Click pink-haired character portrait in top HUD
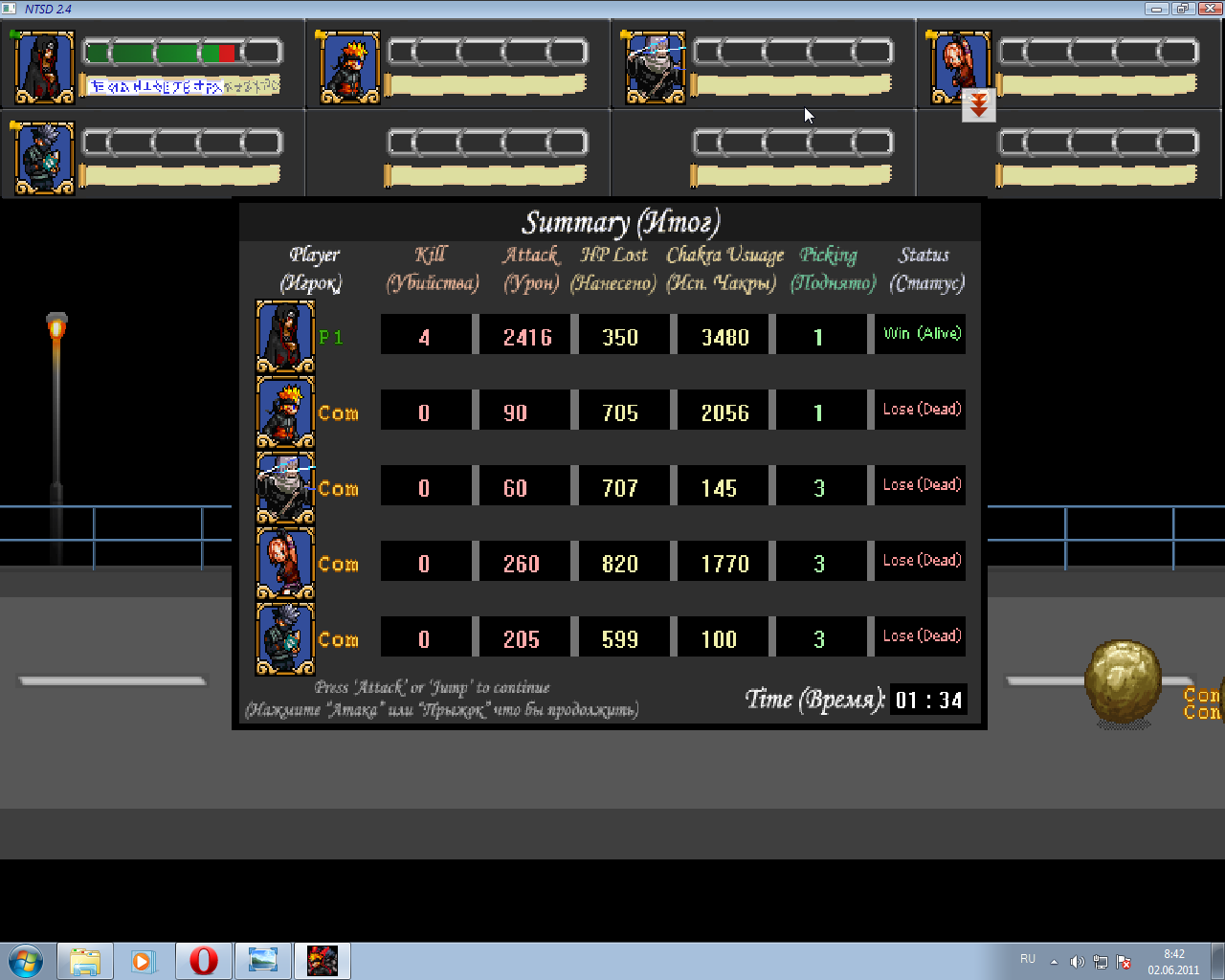Screen dimensions: 1225x980 click(x=960, y=67)
